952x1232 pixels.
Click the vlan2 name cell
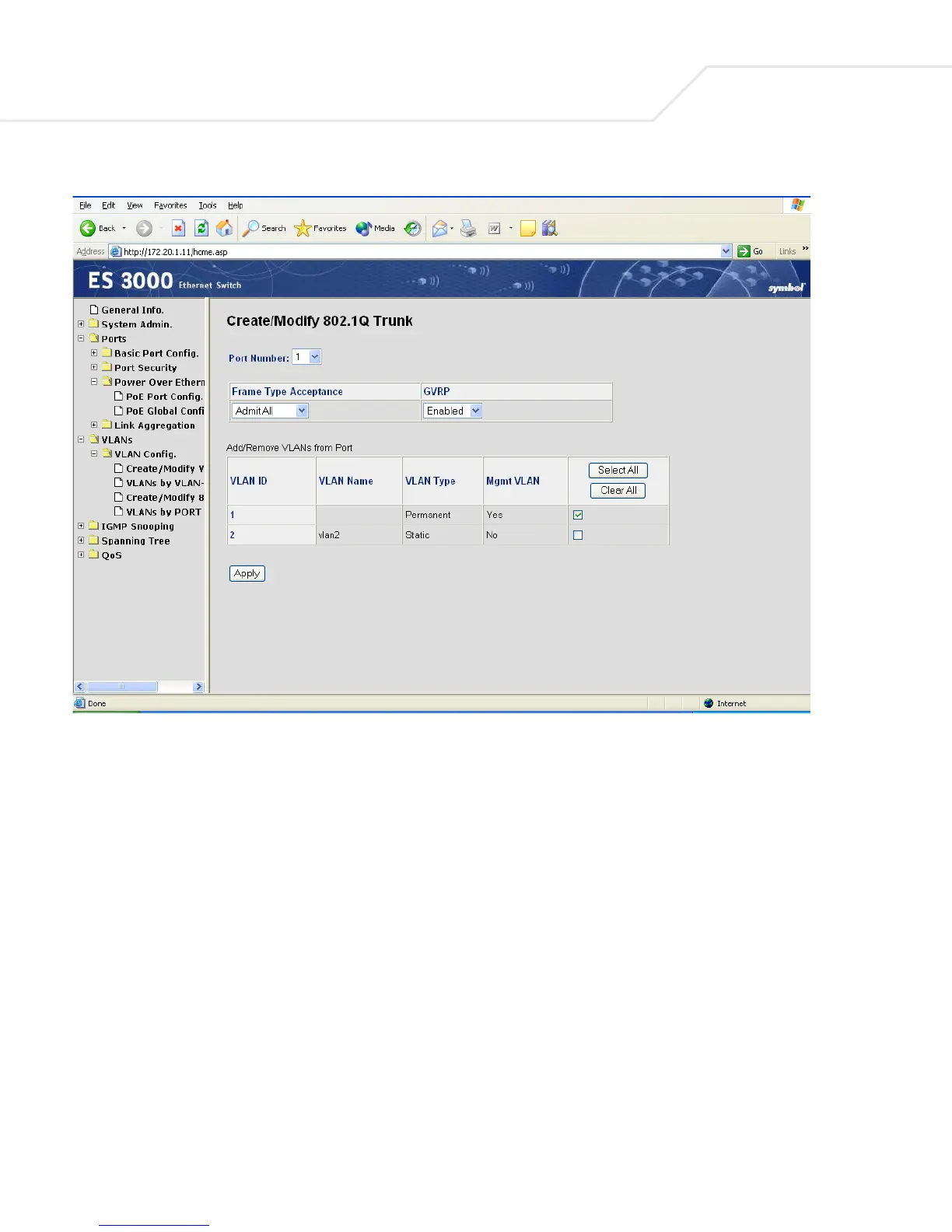(x=359, y=535)
